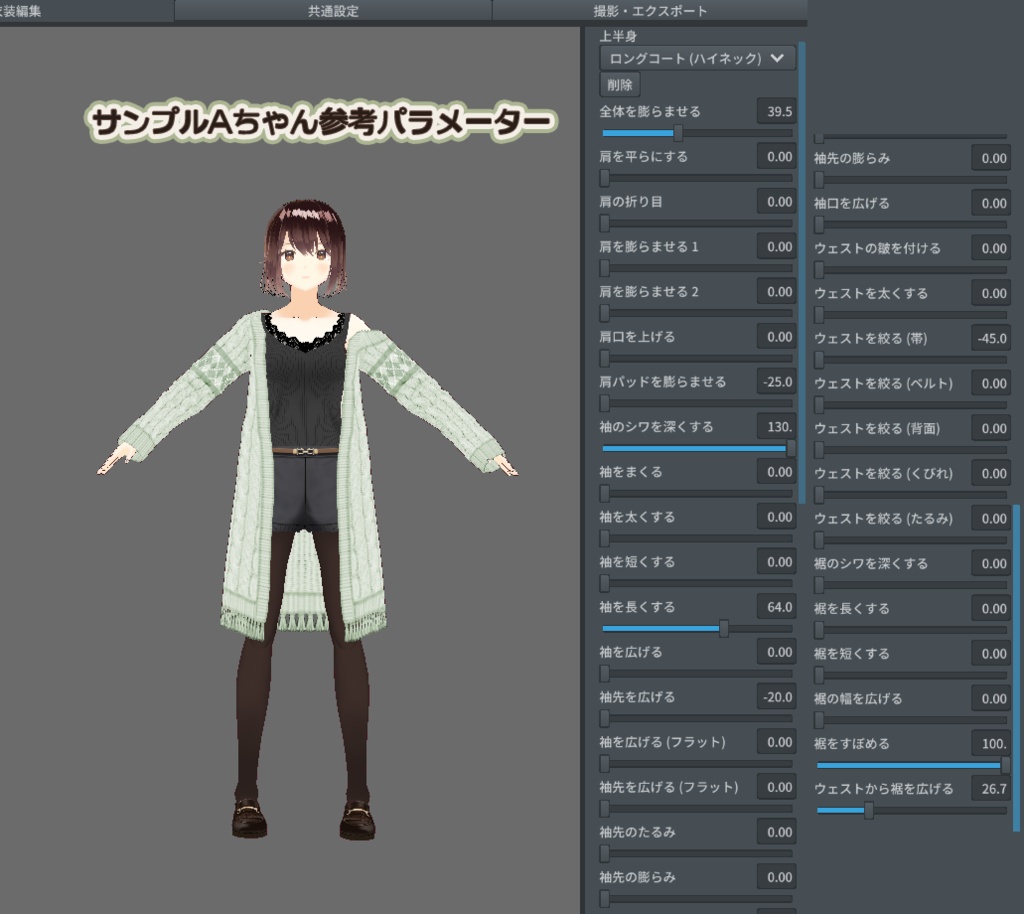Click the 袖を長くする slider handle
Screen dimensions: 1024x914
[723, 628]
